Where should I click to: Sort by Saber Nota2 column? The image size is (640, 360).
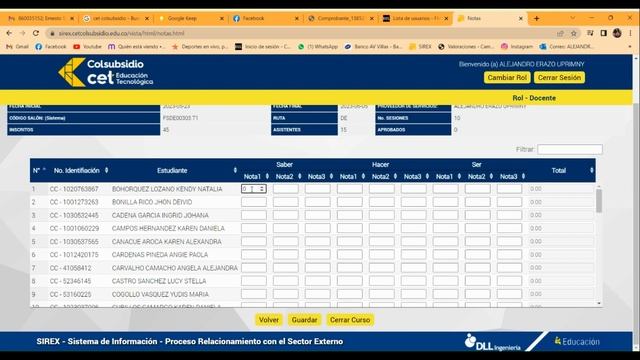288,177
